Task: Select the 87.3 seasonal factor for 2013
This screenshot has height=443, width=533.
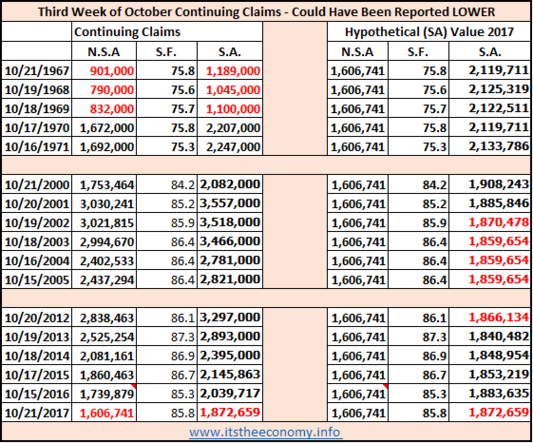Action: pyautogui.click(x=167, y=337)
